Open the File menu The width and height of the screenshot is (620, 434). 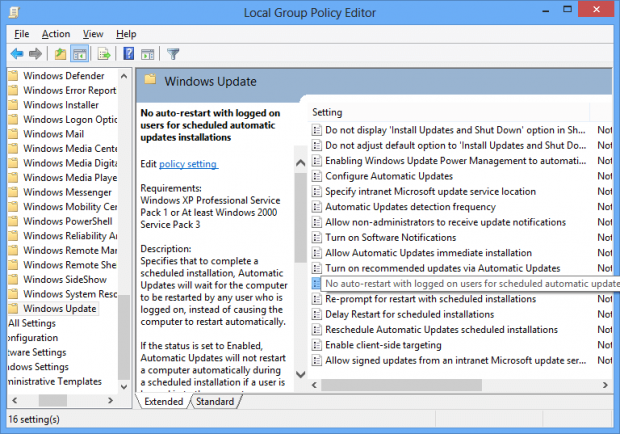pos(22,34)
